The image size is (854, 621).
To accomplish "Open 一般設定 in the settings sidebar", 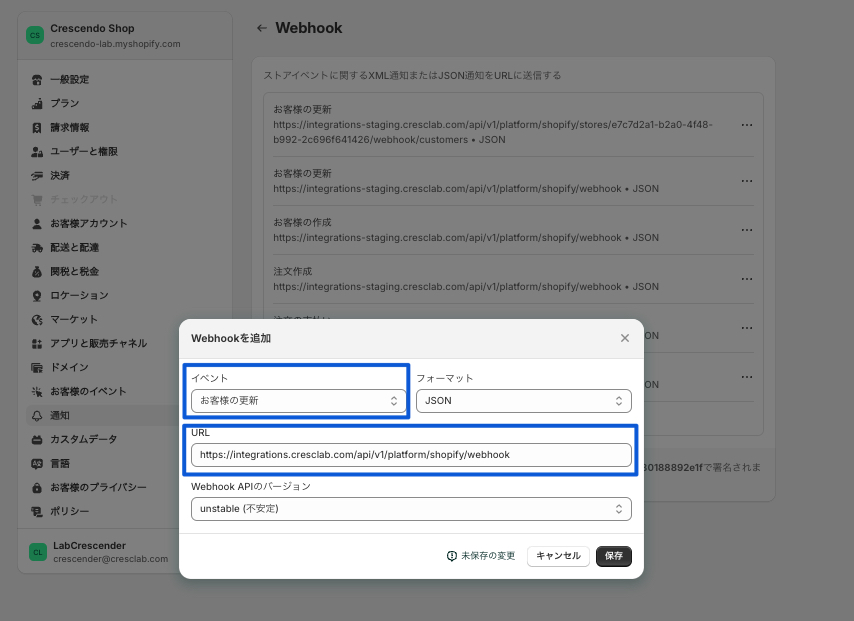I will (69, 79).
